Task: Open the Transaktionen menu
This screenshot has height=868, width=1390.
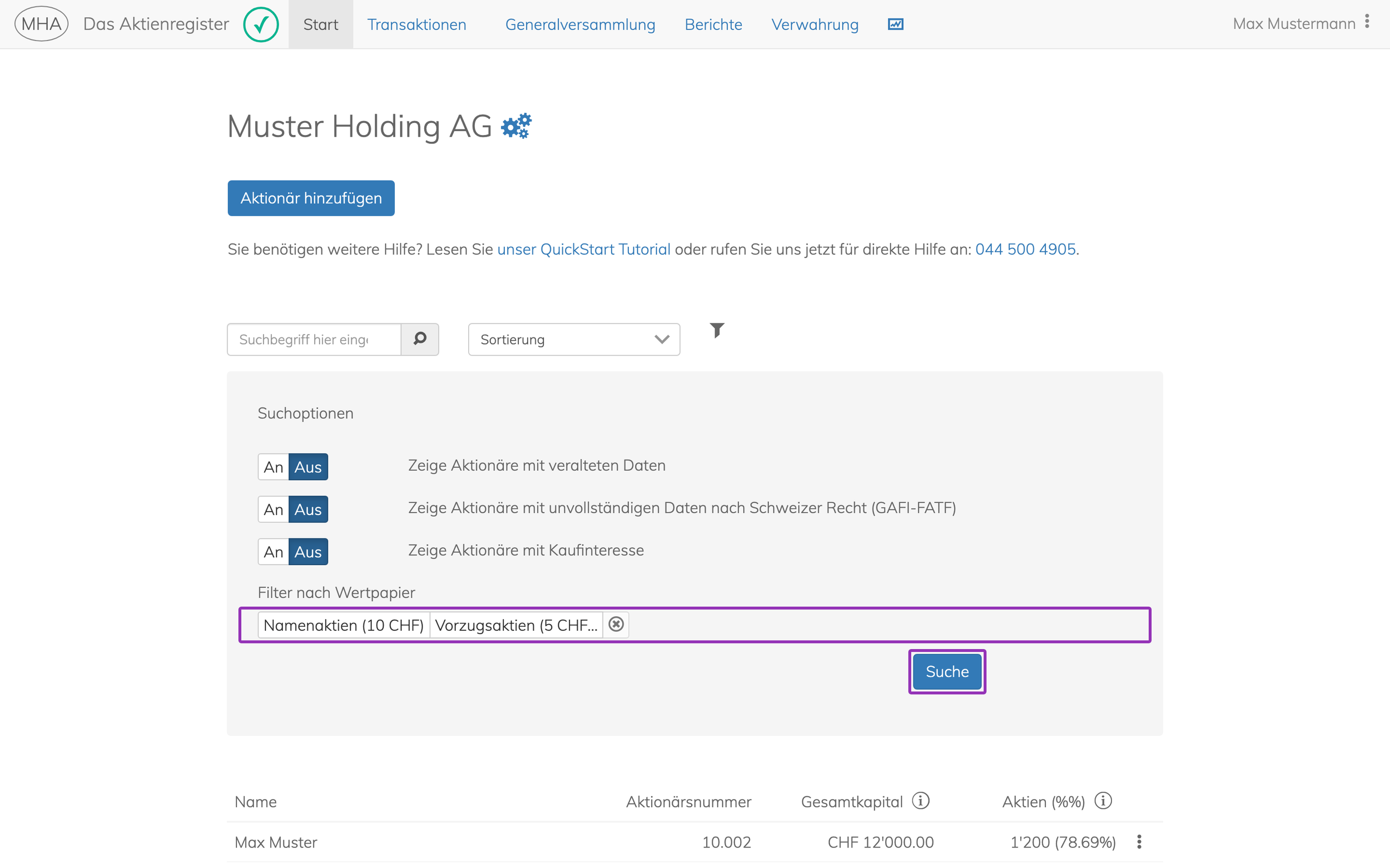Action: coord(416,24)
